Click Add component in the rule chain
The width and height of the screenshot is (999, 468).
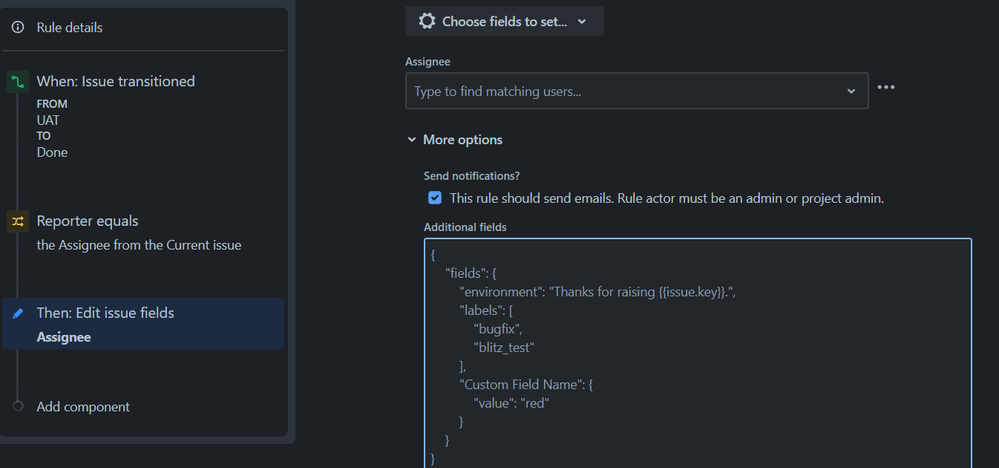click(83, 407)
